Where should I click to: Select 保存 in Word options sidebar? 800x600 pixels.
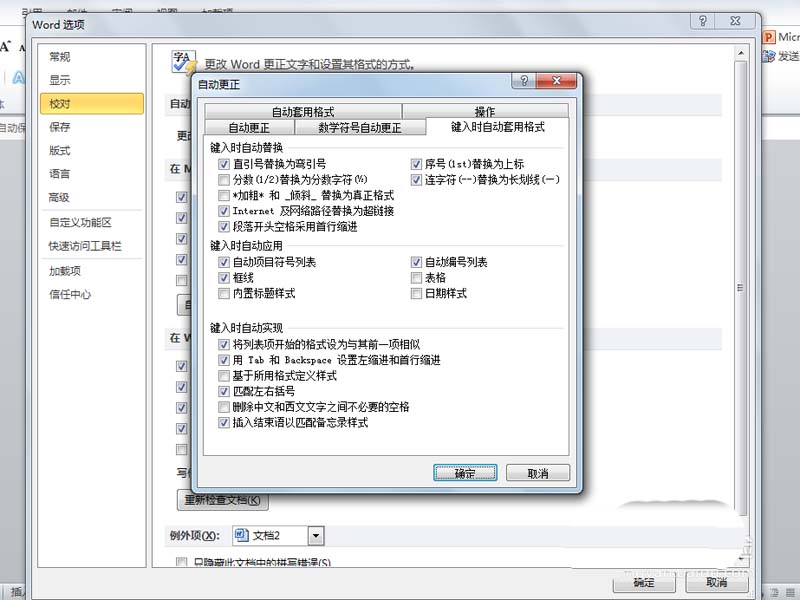[92, 127]
